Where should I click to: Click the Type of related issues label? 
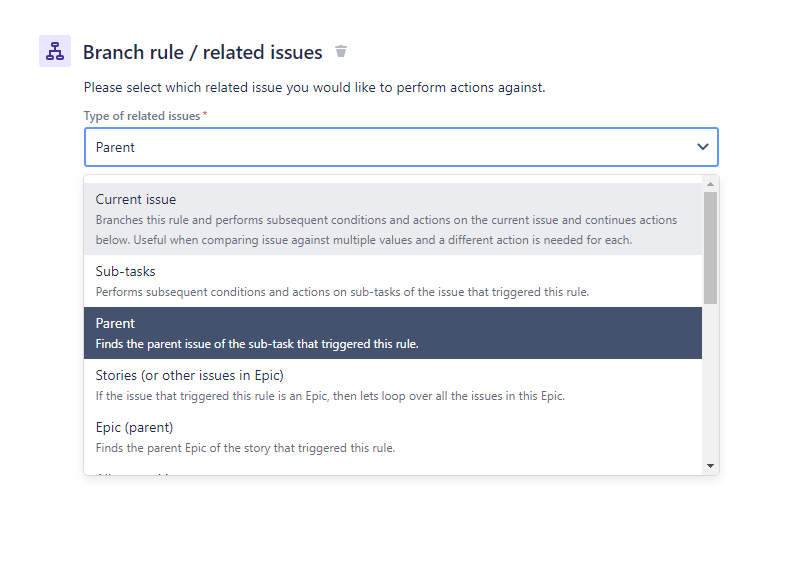(142, 116)
